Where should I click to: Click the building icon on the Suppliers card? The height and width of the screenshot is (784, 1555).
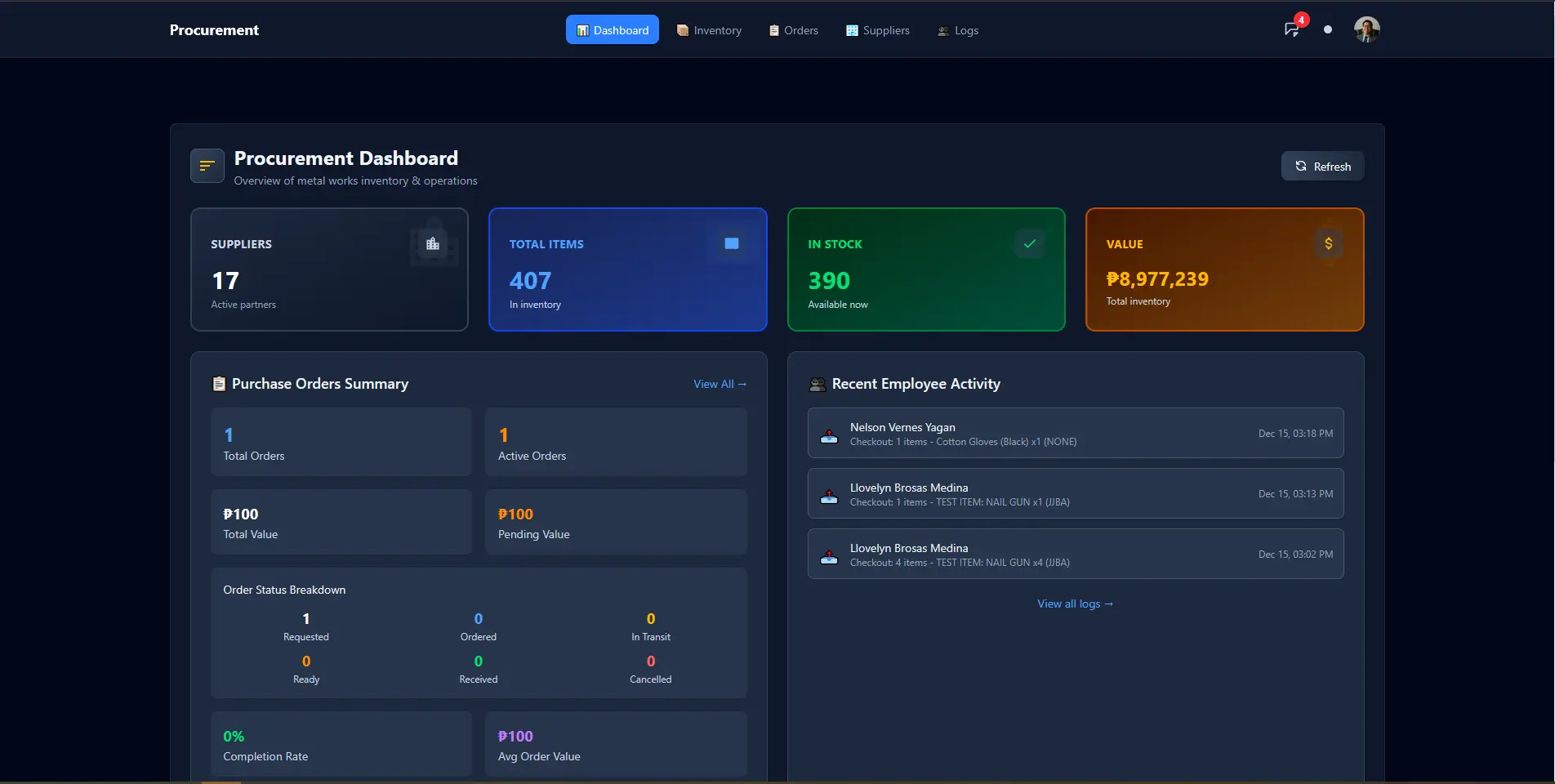pyautogui.click(x=432, y=242)
